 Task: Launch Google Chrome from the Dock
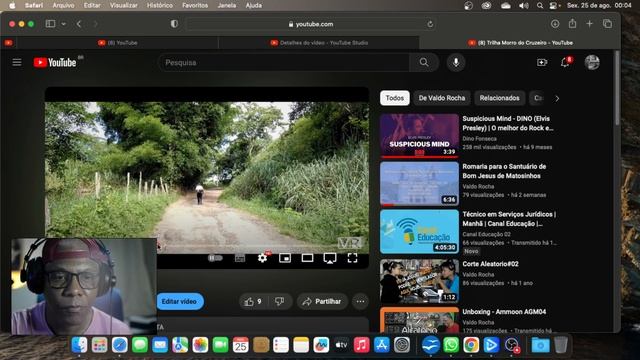(x=471, y=345)
